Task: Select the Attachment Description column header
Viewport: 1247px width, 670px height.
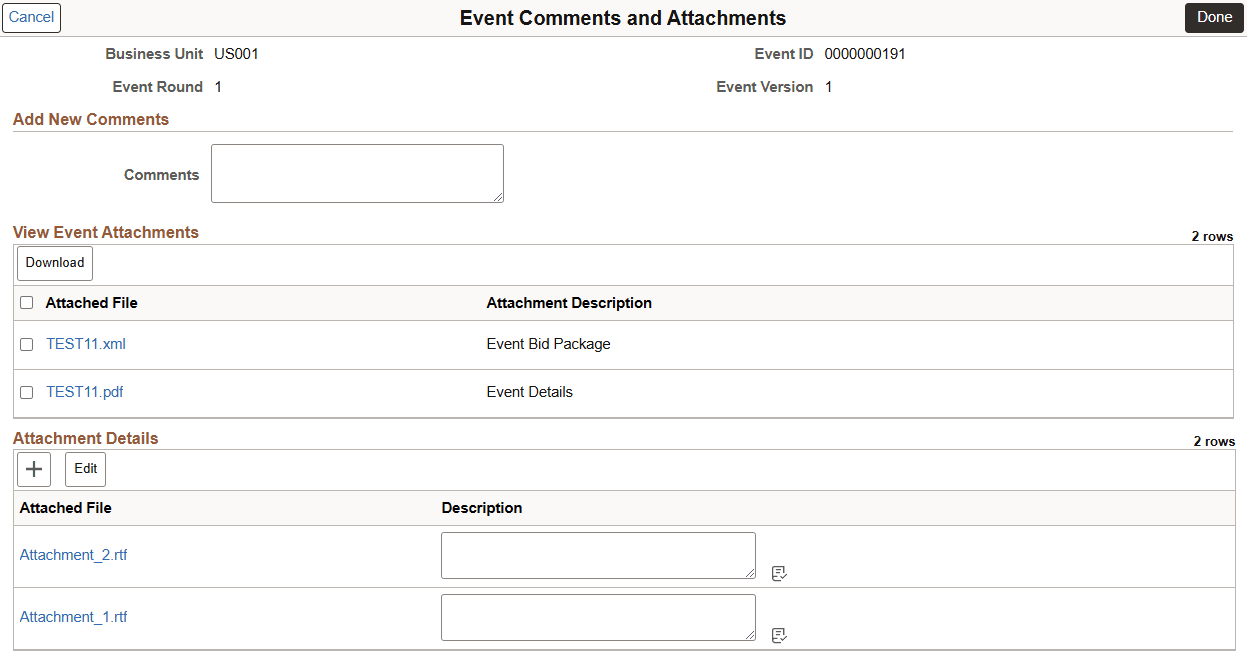Action: point(569,302)
